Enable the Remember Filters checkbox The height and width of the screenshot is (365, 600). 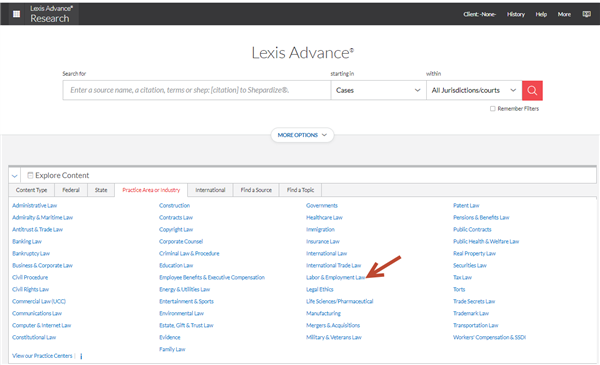pyautogui.click(x=492, y=109)
